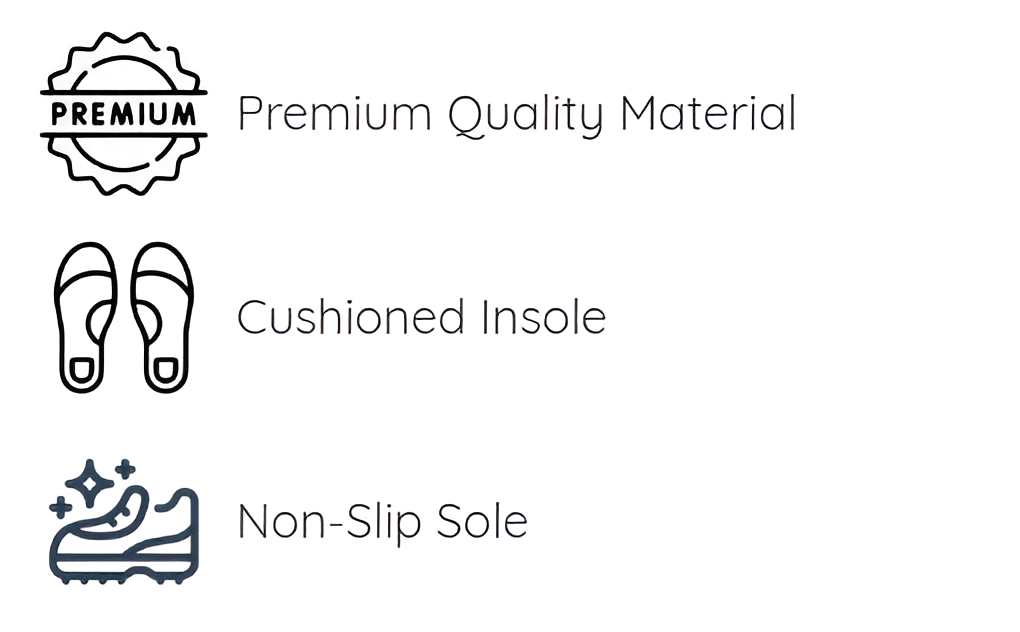Click the word Cushioned
This screenshot has width=1020, height=632.
coord(351,318)
